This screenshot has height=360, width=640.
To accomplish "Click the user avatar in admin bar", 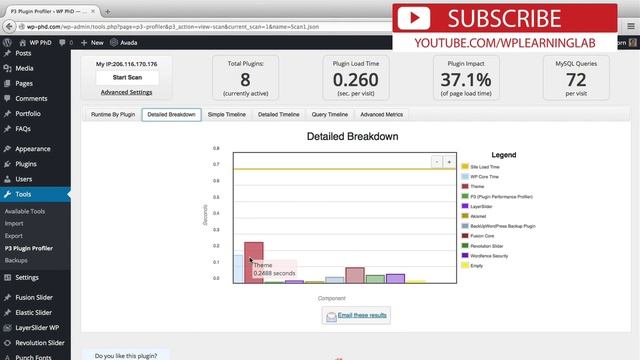I will (x=633, y=42).
